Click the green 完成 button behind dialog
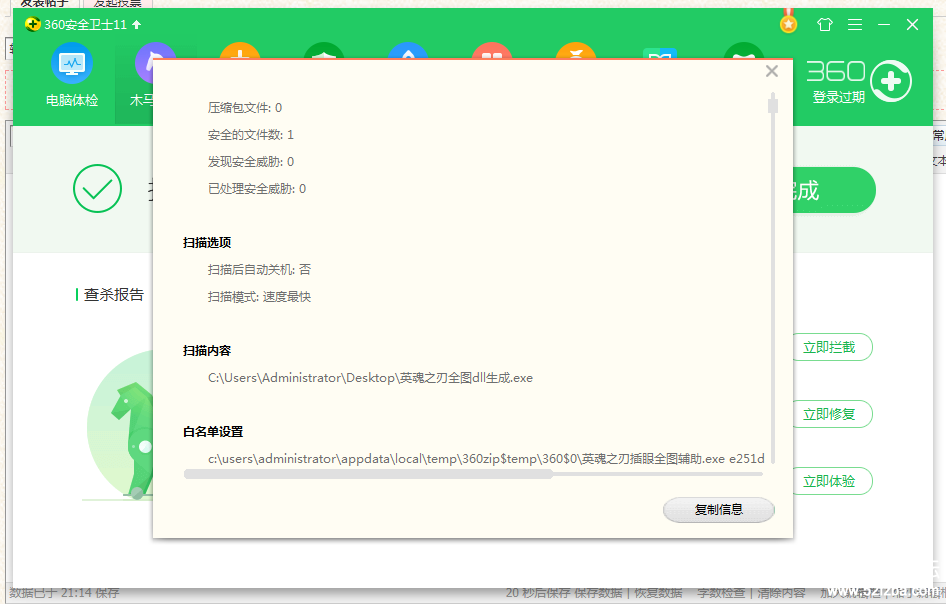Screen dimensions: 946x604 [834, 190]
